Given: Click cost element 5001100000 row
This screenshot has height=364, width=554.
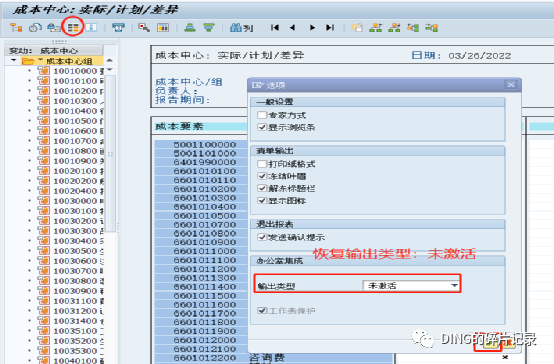Looking at the screenshot, I should point(201,145).
